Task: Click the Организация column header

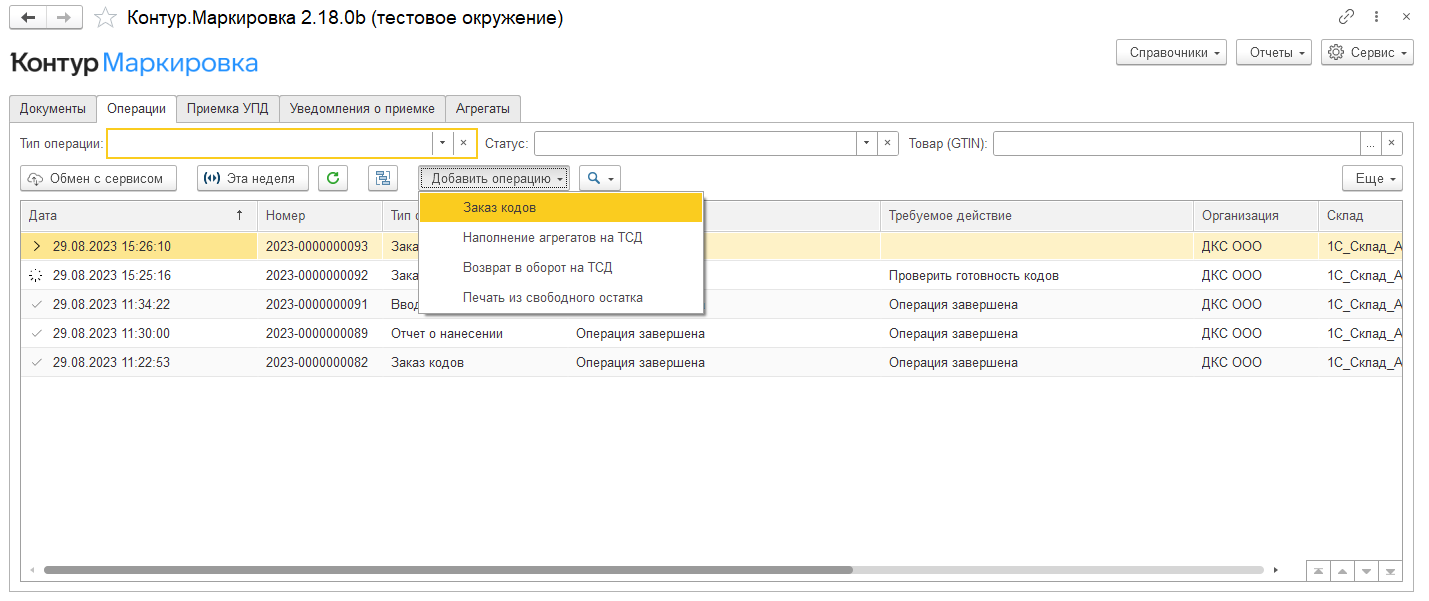Action: [1256, 215]
